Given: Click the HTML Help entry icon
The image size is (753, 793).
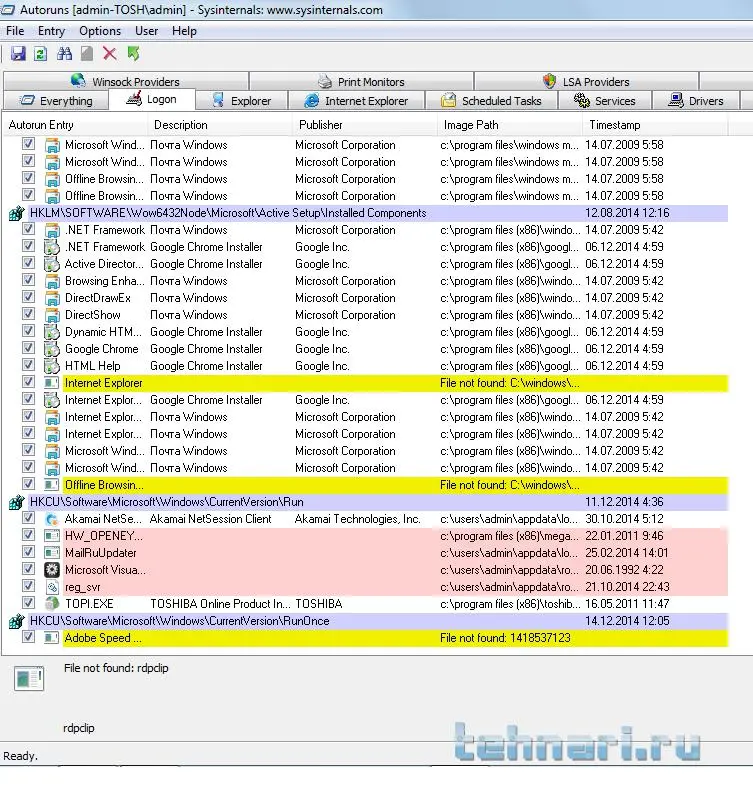Looking at the screenshot, I should (x=52, y=366).
